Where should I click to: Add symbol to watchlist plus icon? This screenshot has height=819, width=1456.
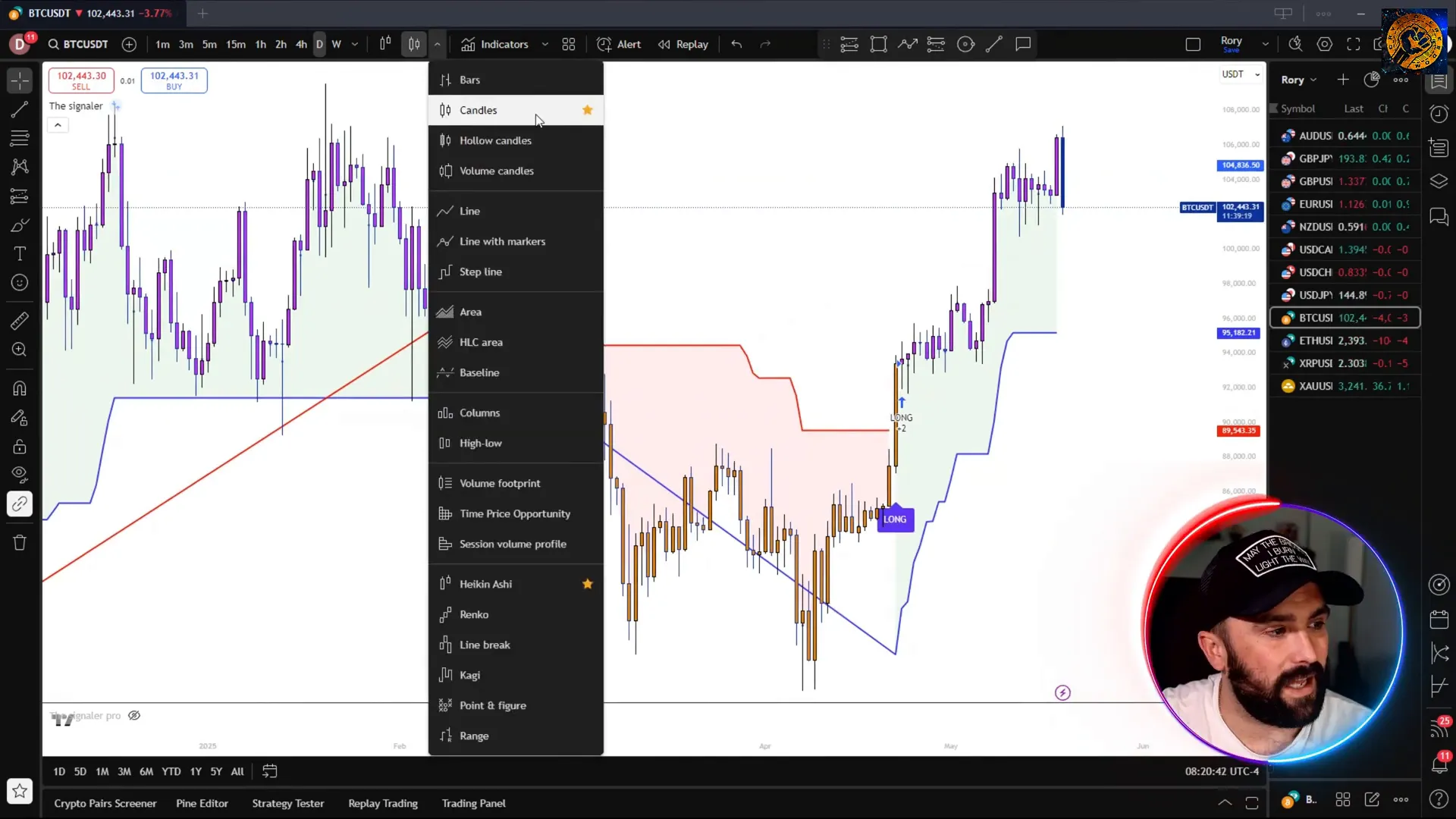pyautogui.click(x=1343, y=80)
